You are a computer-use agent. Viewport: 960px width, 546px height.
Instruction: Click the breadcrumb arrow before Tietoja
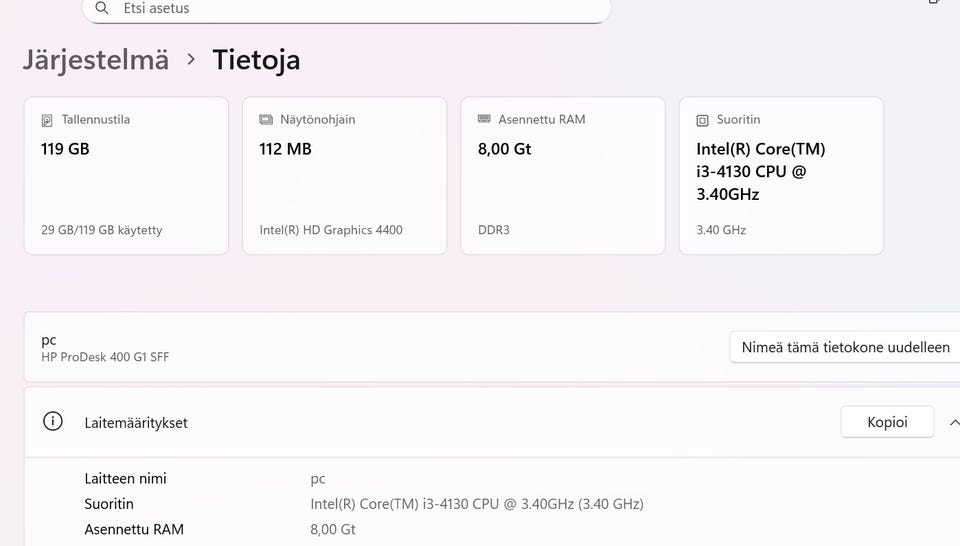[191, 60]
